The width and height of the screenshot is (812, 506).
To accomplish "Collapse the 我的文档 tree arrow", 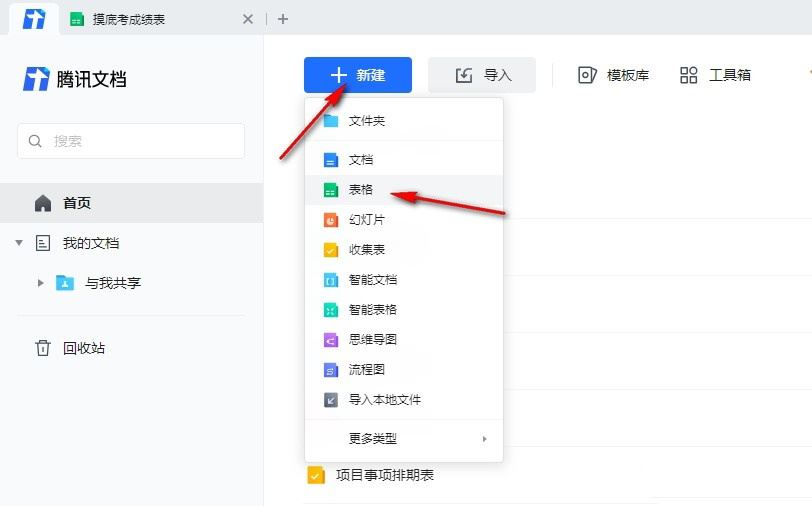I will 19,243.
